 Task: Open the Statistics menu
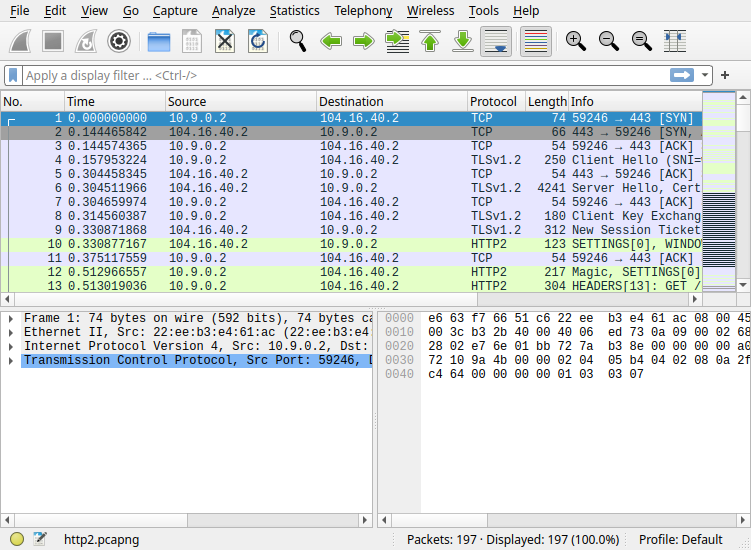coord(295,11)
